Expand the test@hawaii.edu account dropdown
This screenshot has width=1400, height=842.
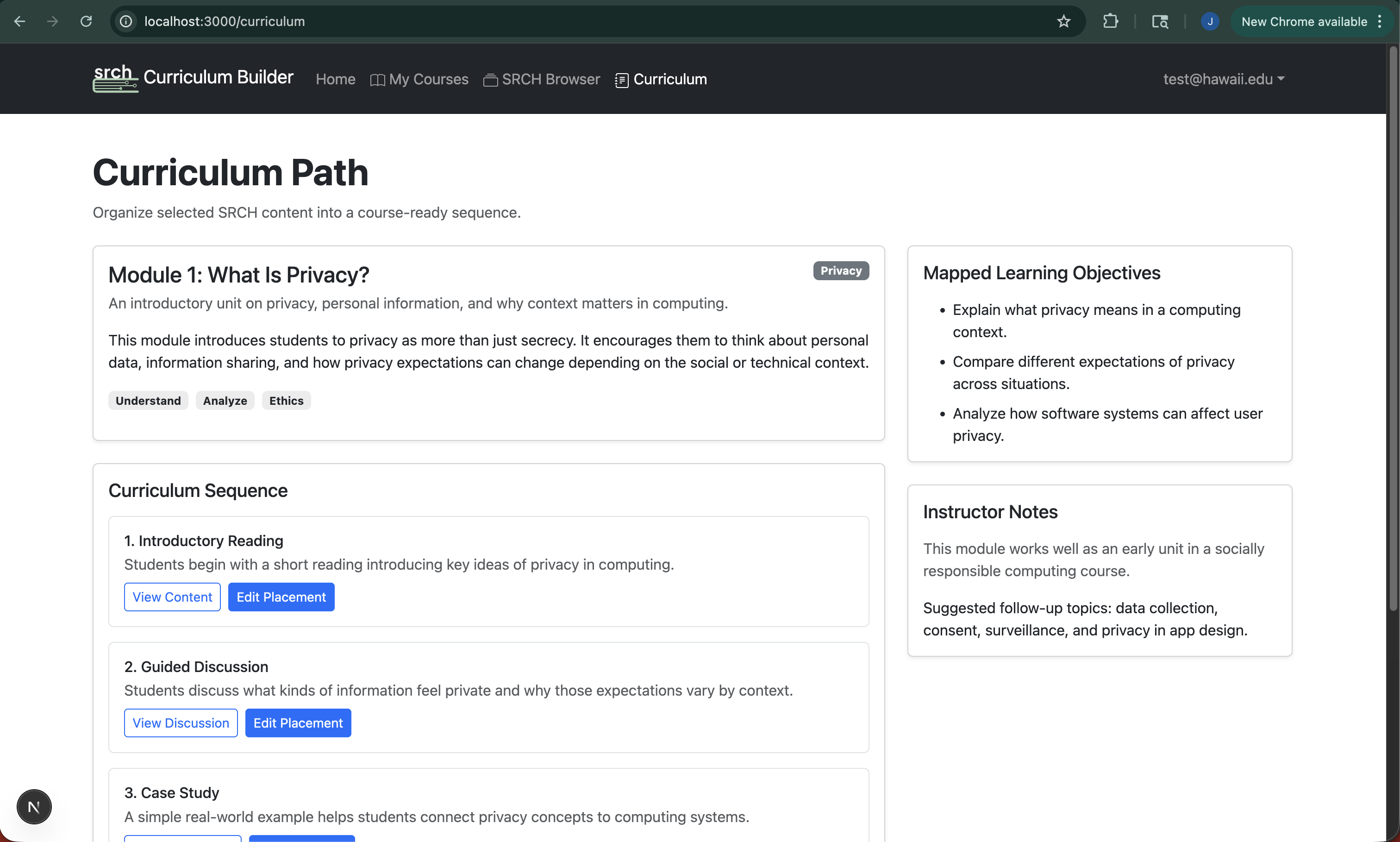(1223, 79)
